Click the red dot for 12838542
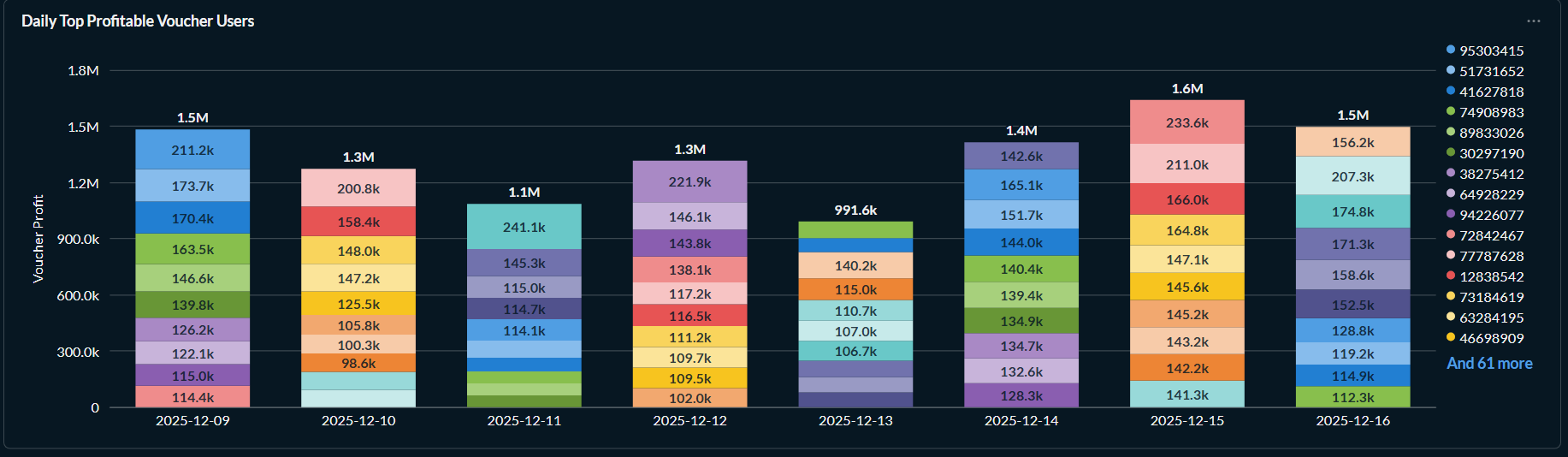 pos(1451,276)
